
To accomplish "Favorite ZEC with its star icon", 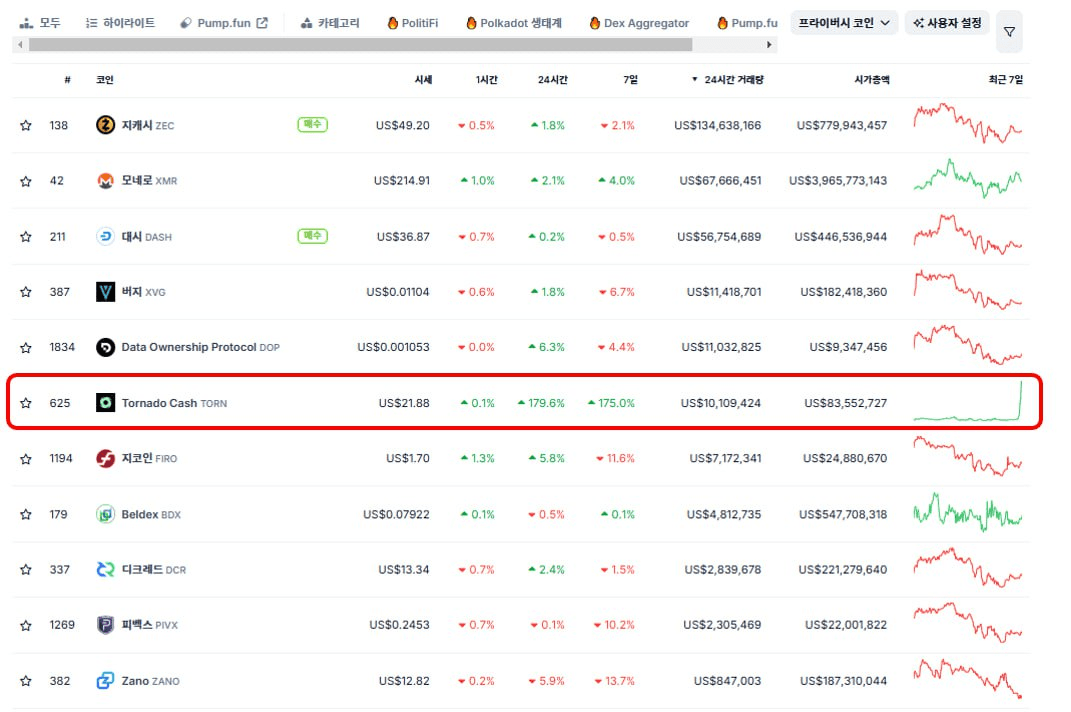I will (26, 125).
